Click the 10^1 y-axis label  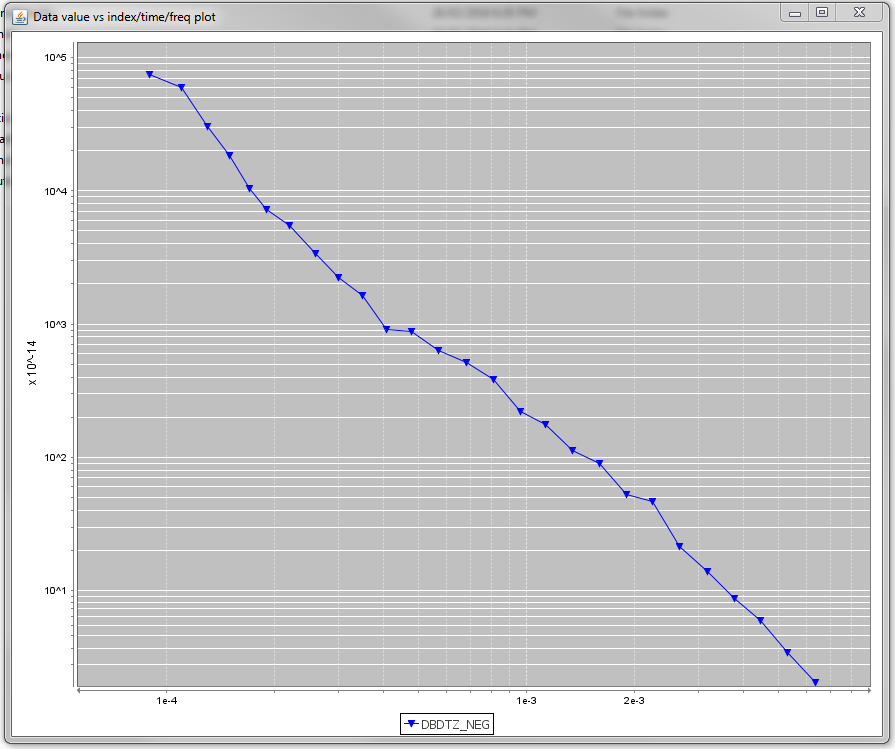coord(55,590)
